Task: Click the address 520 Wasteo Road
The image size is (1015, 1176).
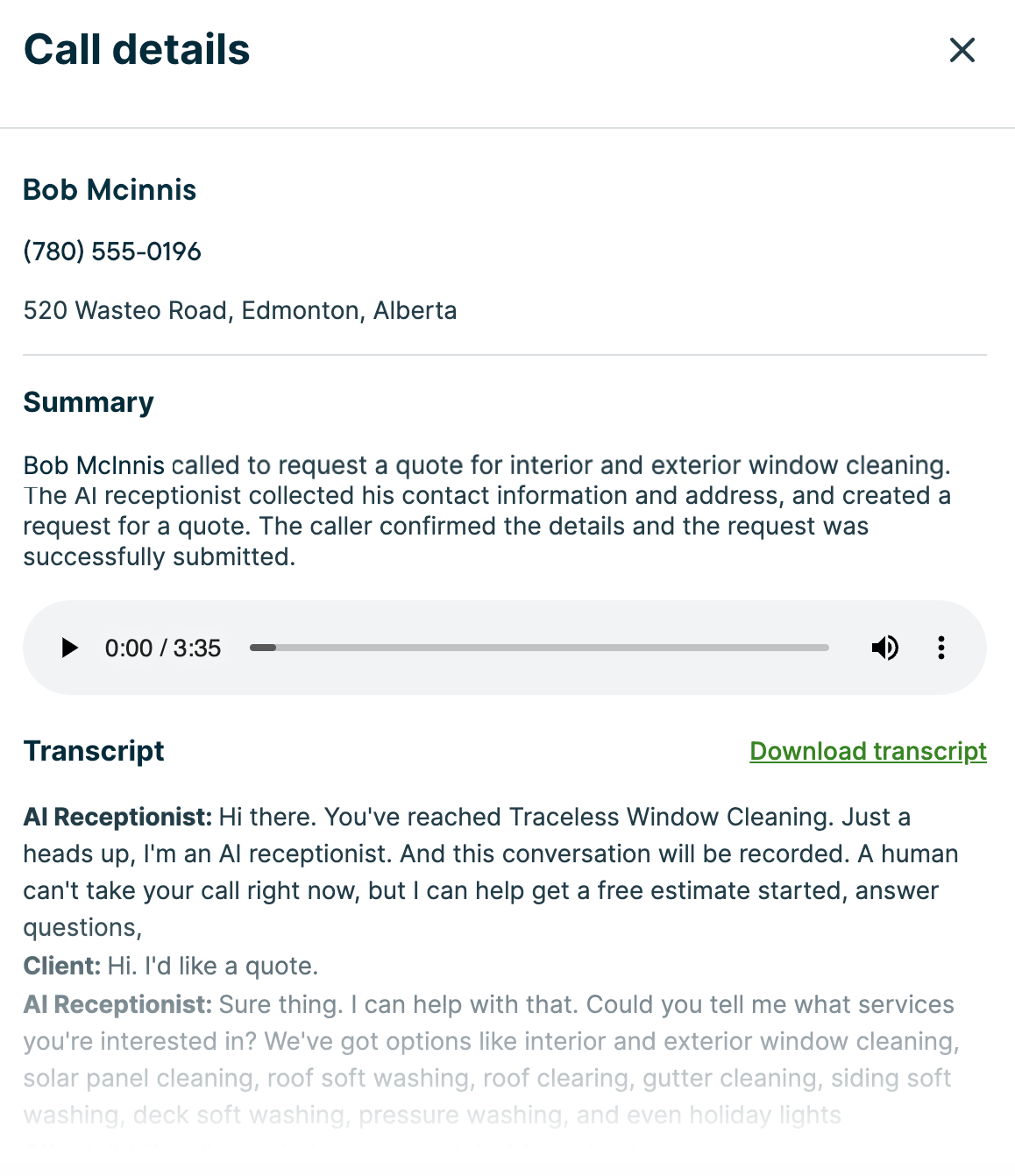Action: click(x=239, y=310)
